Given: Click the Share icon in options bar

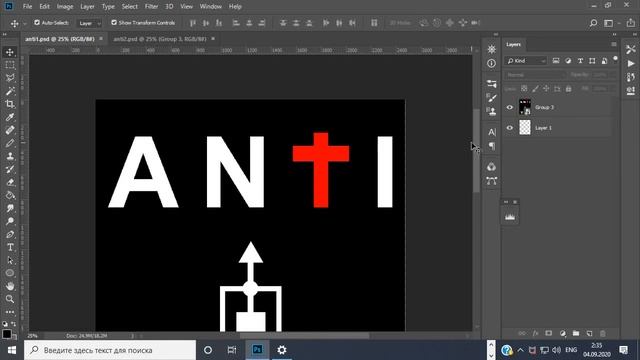Looking at the screenshot, I should pyautogui.click(x=631, y=23).
